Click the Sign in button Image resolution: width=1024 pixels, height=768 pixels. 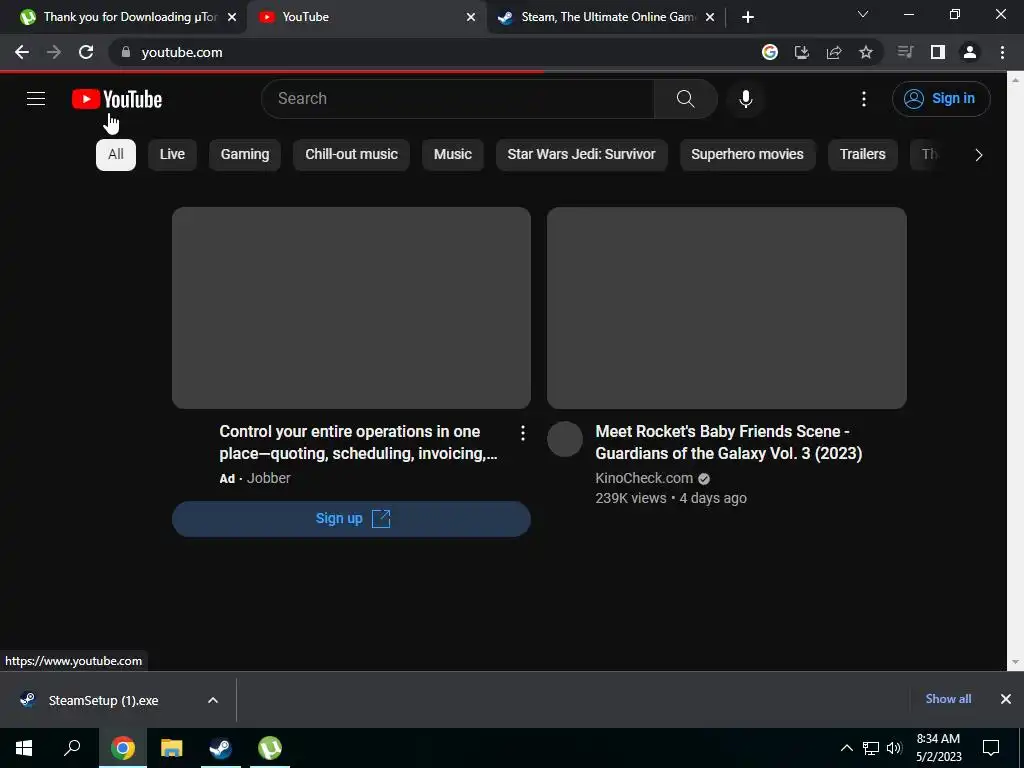pyautogui.click(x=940, y=99)
